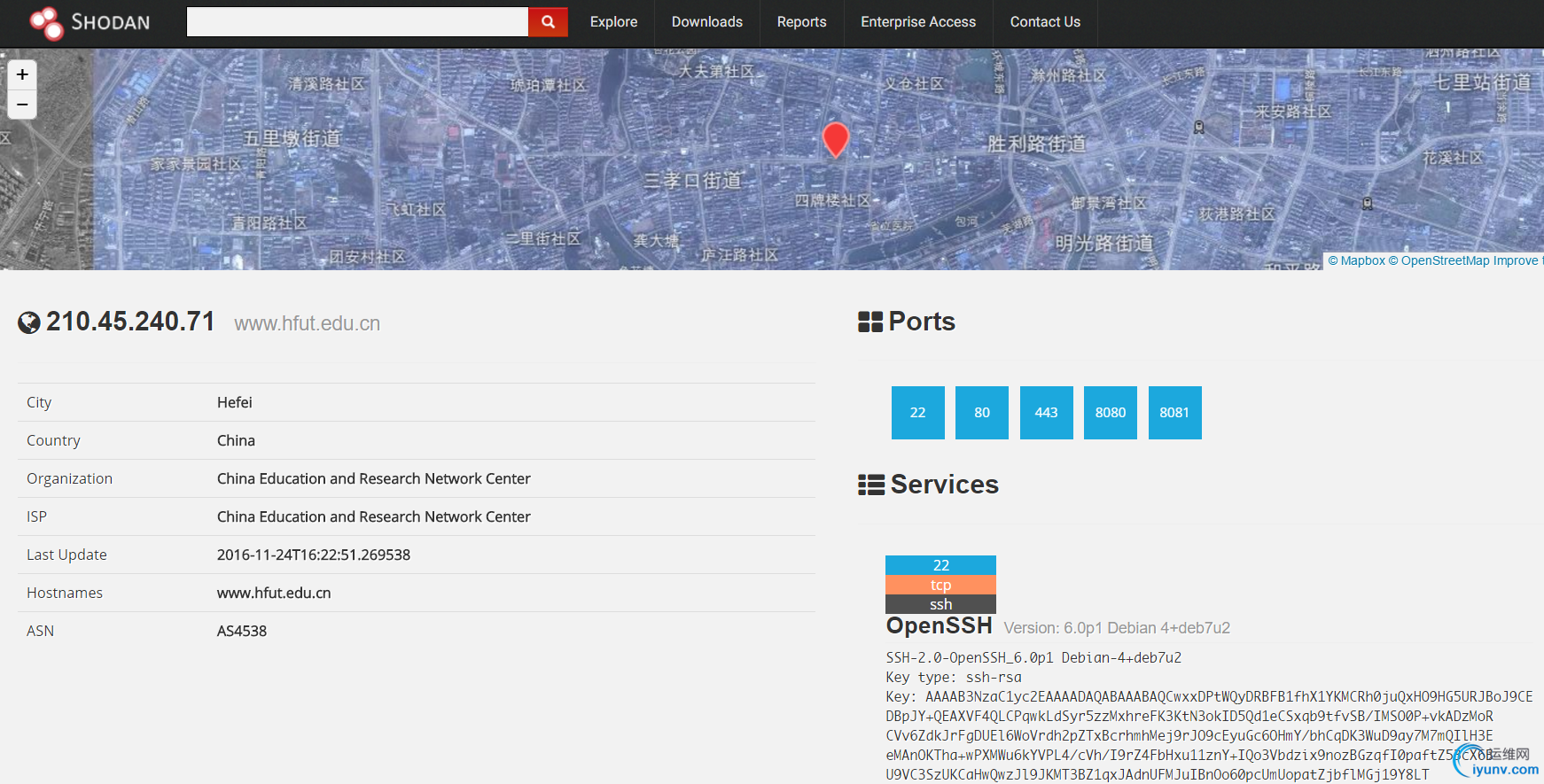This screenshot has height=784, width=1544.
Task: Click the Shodan logo icon
Action: [x=46, y=23]
